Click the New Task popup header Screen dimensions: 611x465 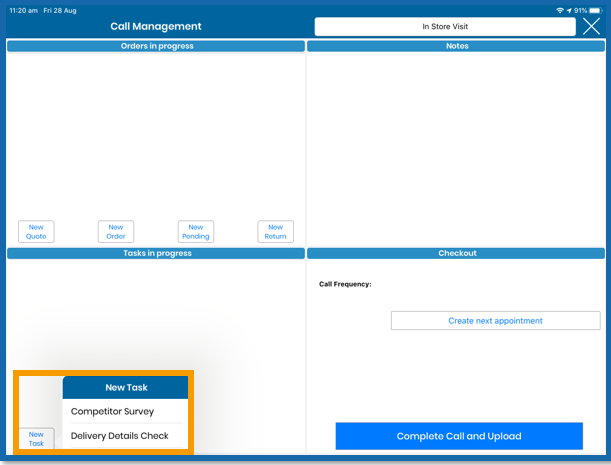click(x=125, y=387)
